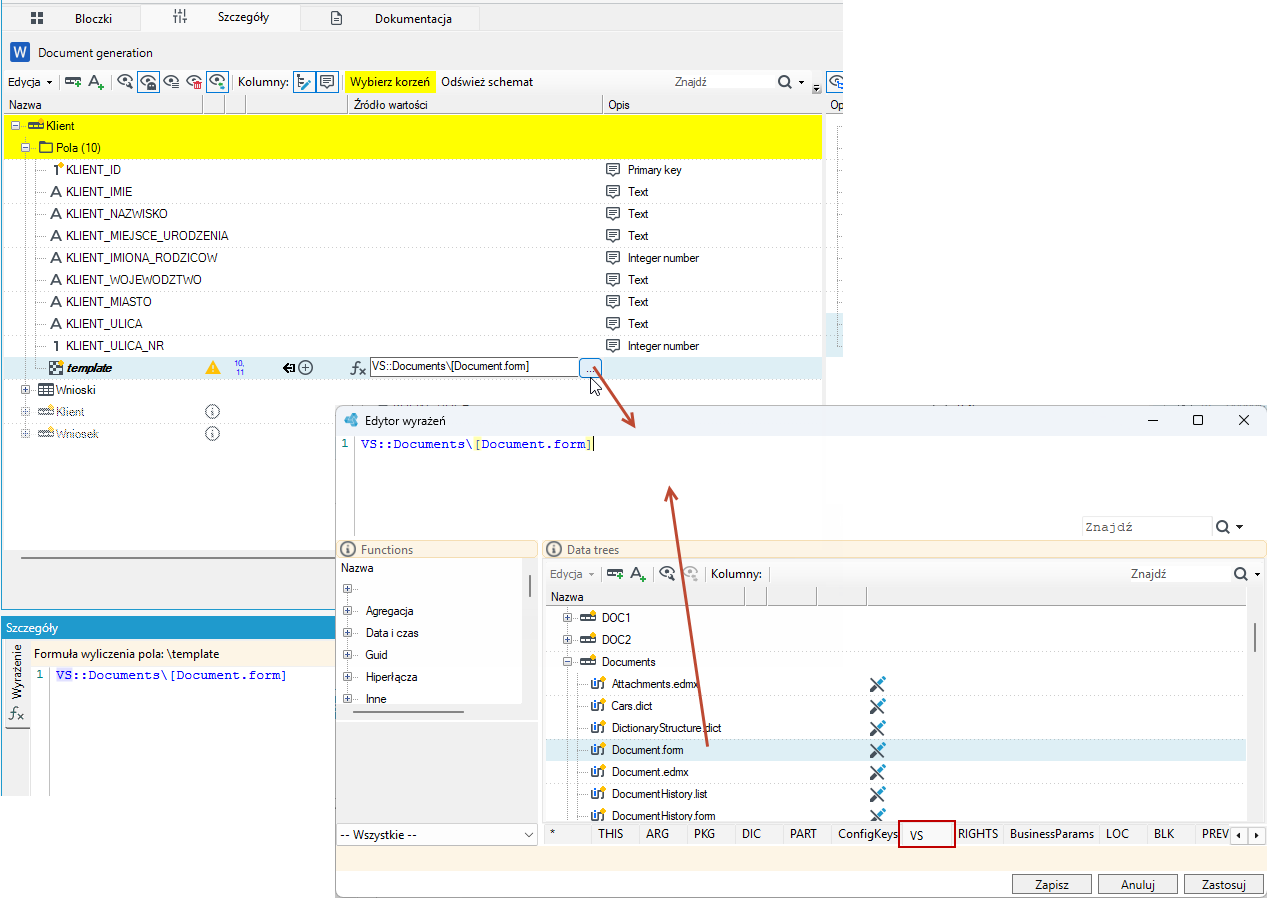Click the info icon on the Wniosek row
This screenshot has height=902, width=1267.
click(212, 434)
